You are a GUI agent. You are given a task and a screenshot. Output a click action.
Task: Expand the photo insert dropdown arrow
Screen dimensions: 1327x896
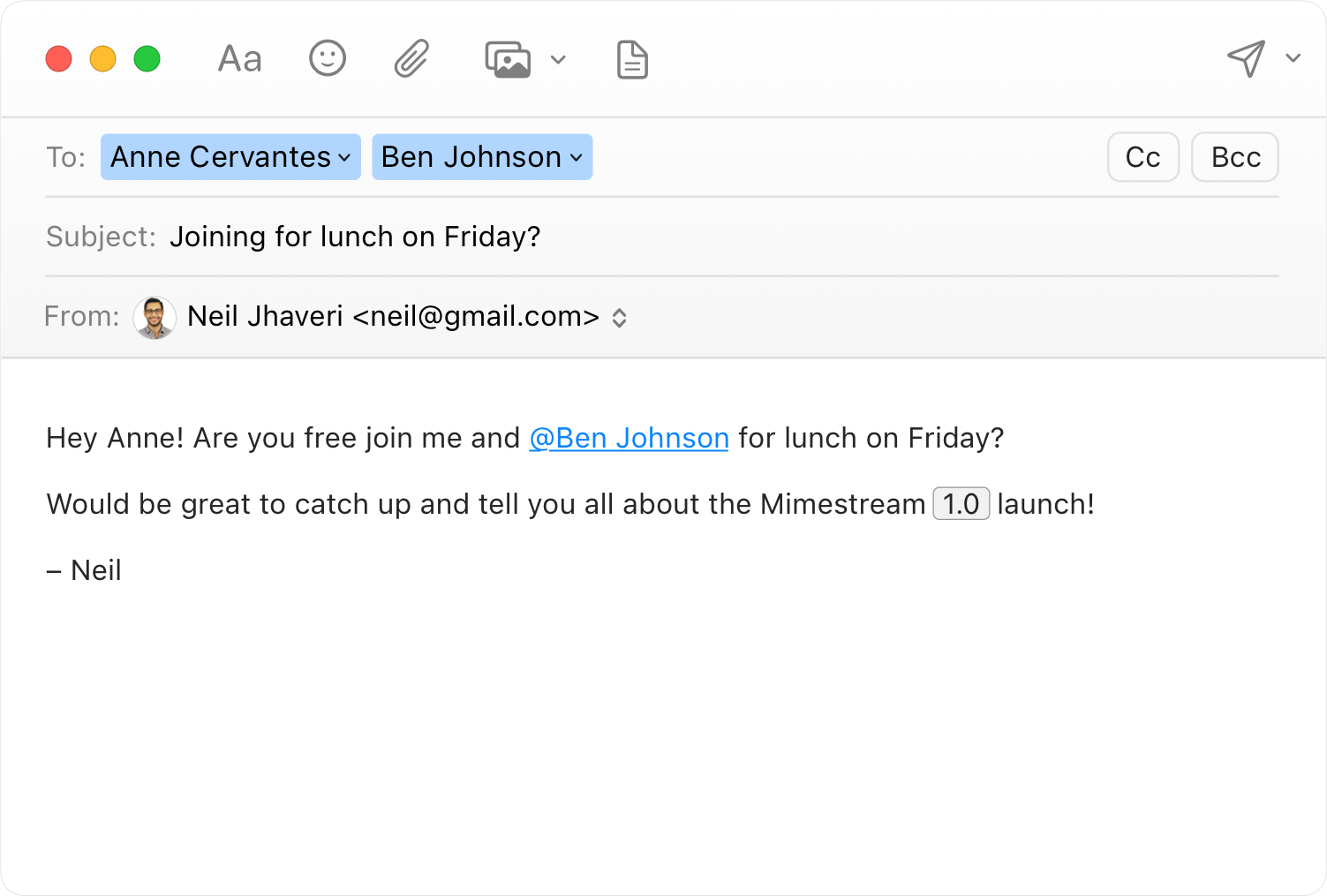pyautogui.click(x=558, y=60)
